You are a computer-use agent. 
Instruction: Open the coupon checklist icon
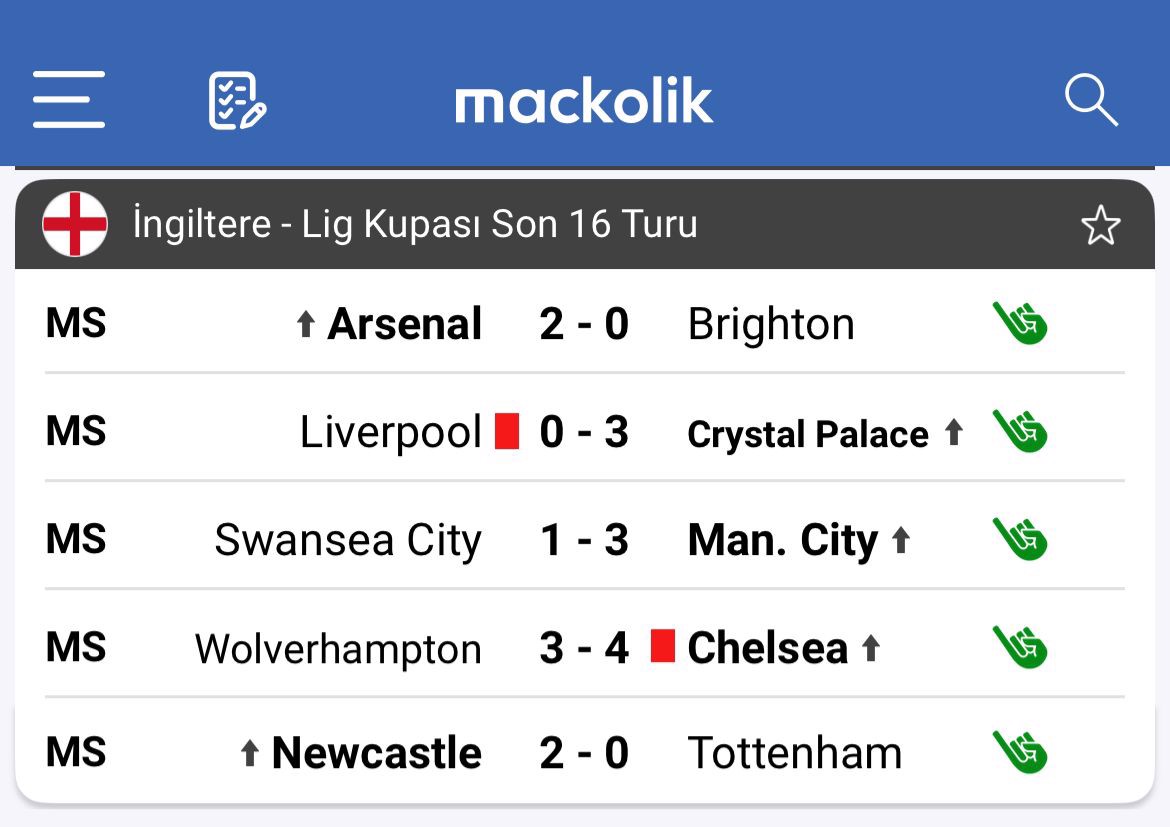click(x=237, y=100)
